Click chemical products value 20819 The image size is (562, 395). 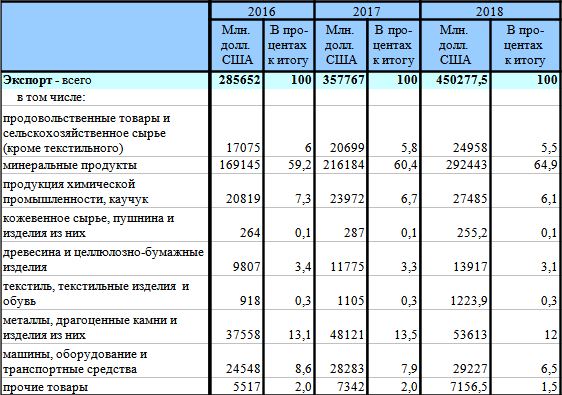243,199
